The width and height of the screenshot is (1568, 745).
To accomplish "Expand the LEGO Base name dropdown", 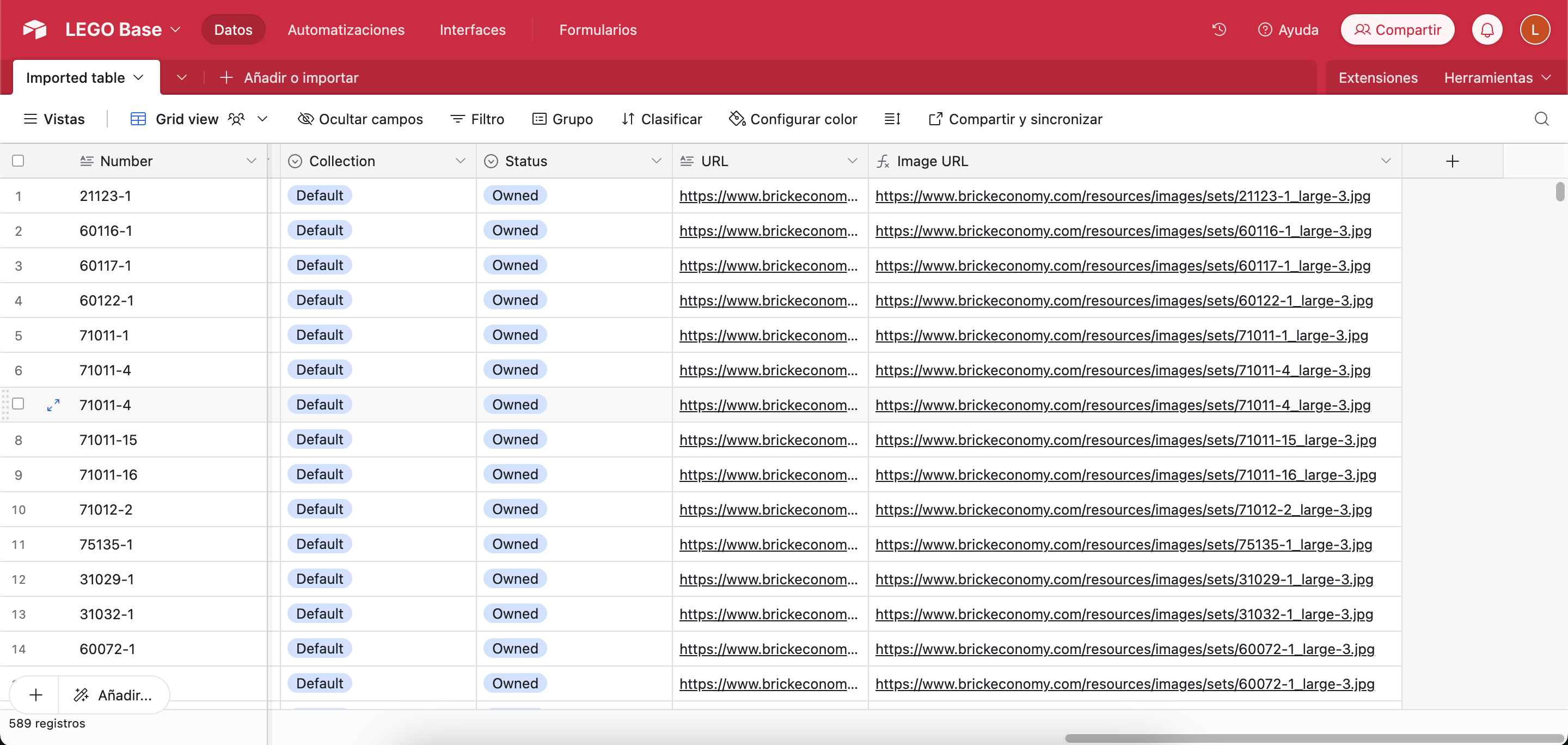I will 175,29.
